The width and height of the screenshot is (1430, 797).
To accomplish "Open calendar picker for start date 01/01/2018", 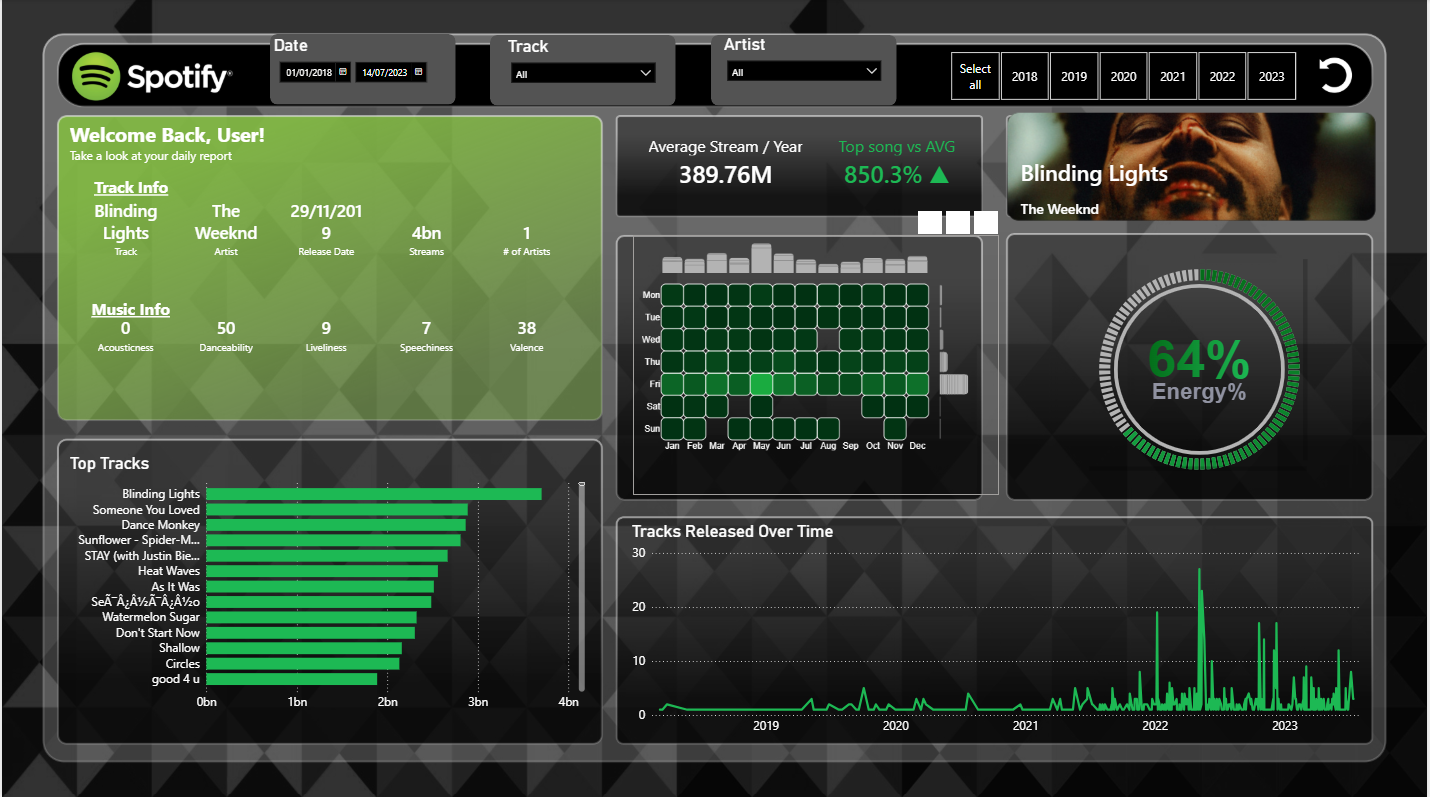I will coord(343,72).
